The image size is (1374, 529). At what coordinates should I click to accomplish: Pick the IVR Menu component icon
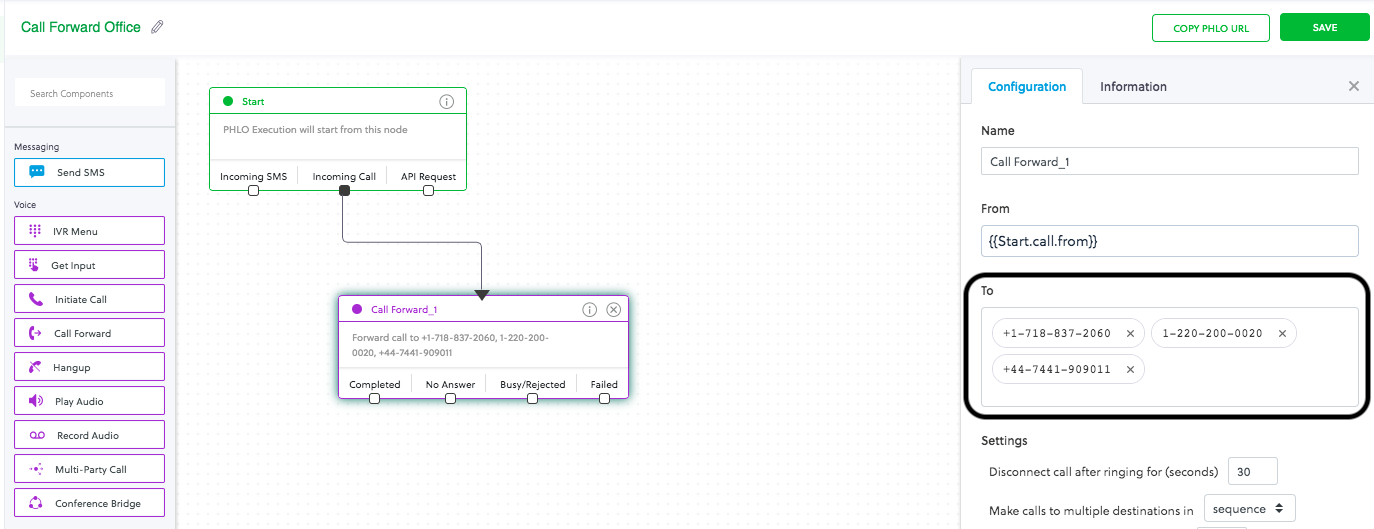[x=36, y=231]
